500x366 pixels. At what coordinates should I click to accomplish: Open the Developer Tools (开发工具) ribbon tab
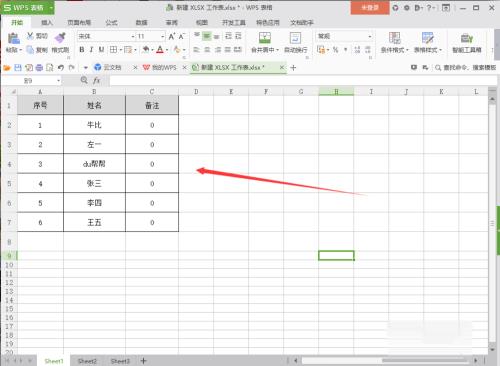click(x=234, y=22)
